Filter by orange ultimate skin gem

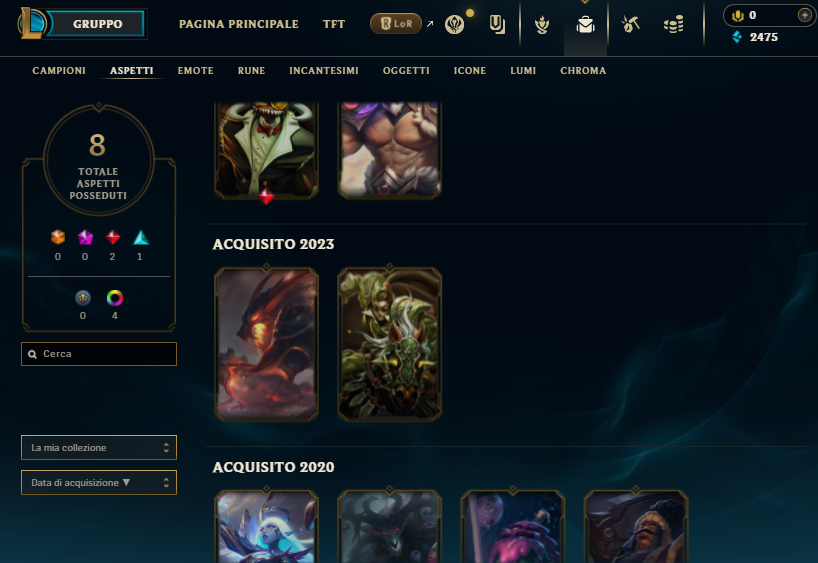(x=58, y=237)
